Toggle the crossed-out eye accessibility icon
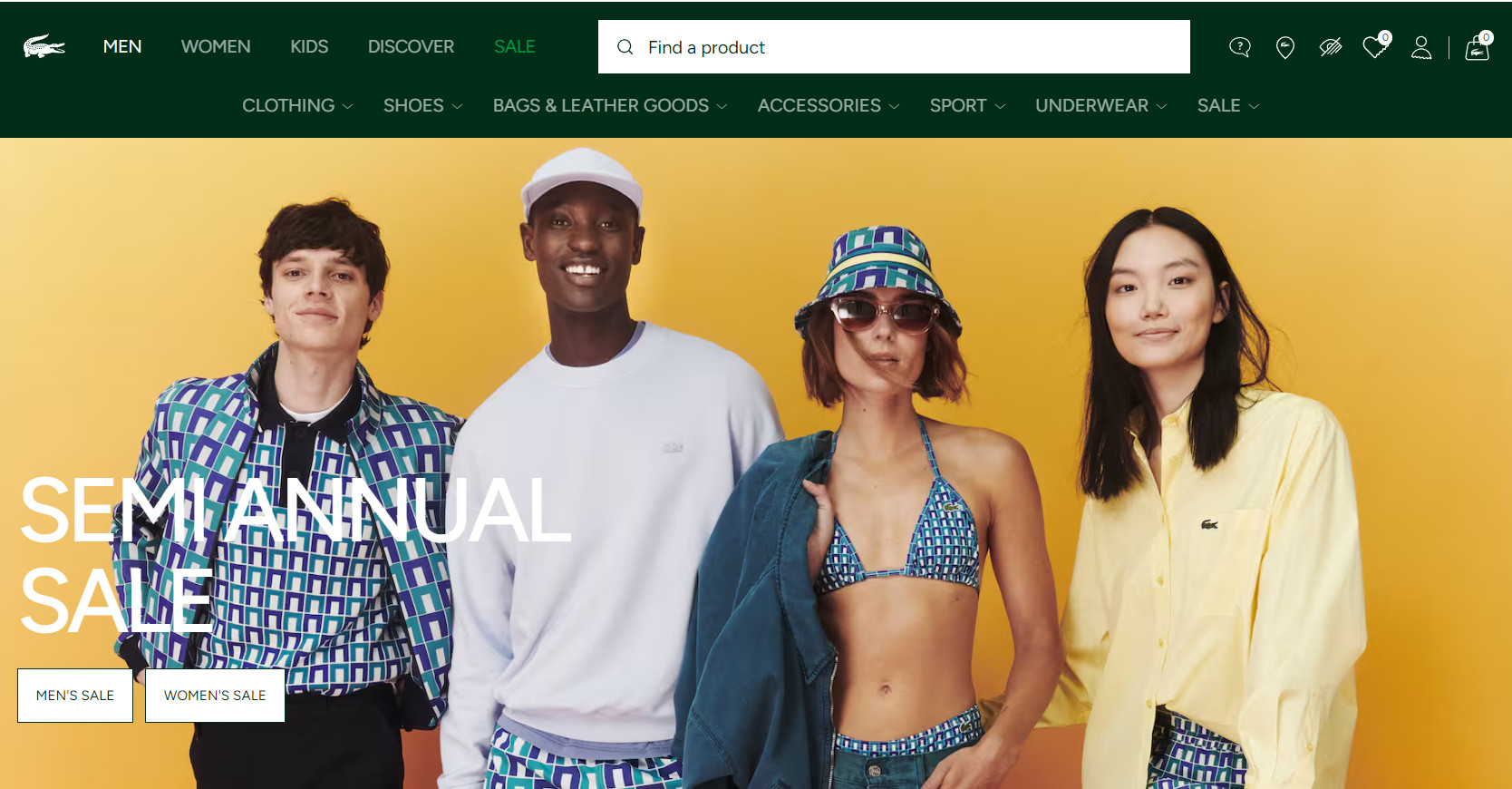 click(x=1331, y=47)
